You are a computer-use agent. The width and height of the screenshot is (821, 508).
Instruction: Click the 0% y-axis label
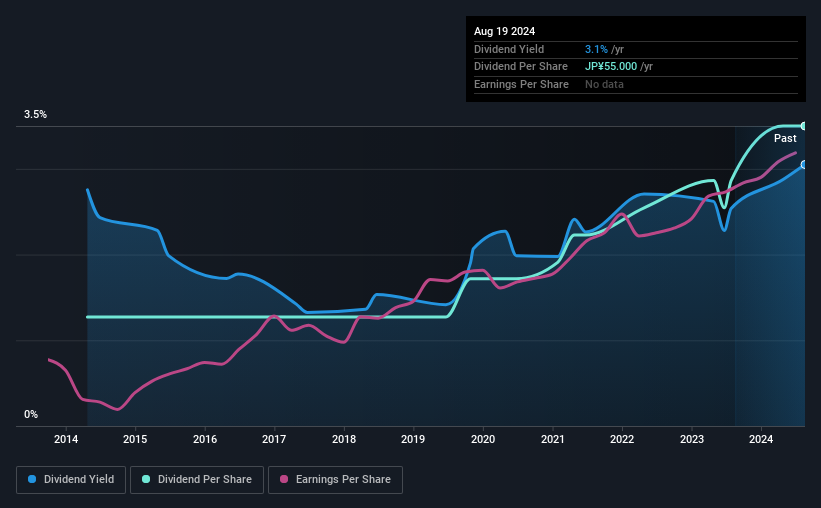(x=31, y=414)
